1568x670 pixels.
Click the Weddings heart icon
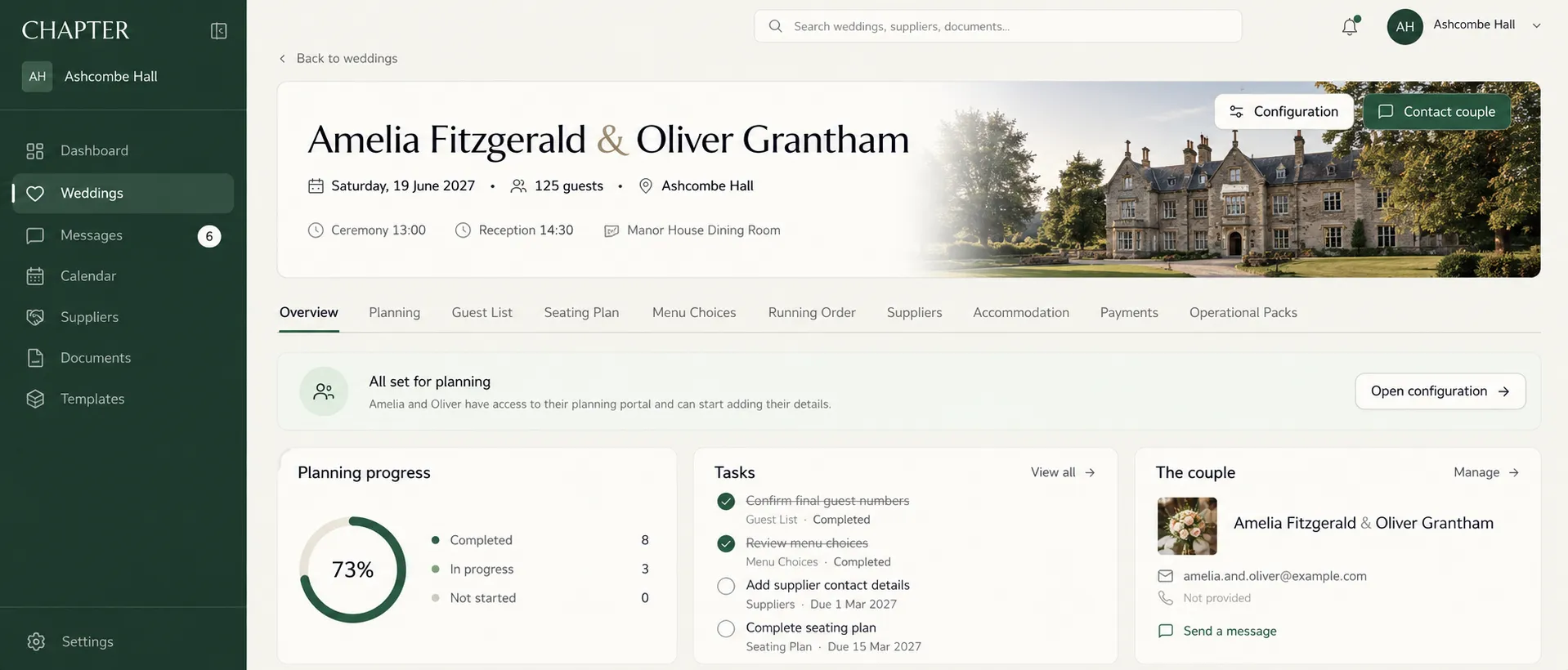[35, 194]
